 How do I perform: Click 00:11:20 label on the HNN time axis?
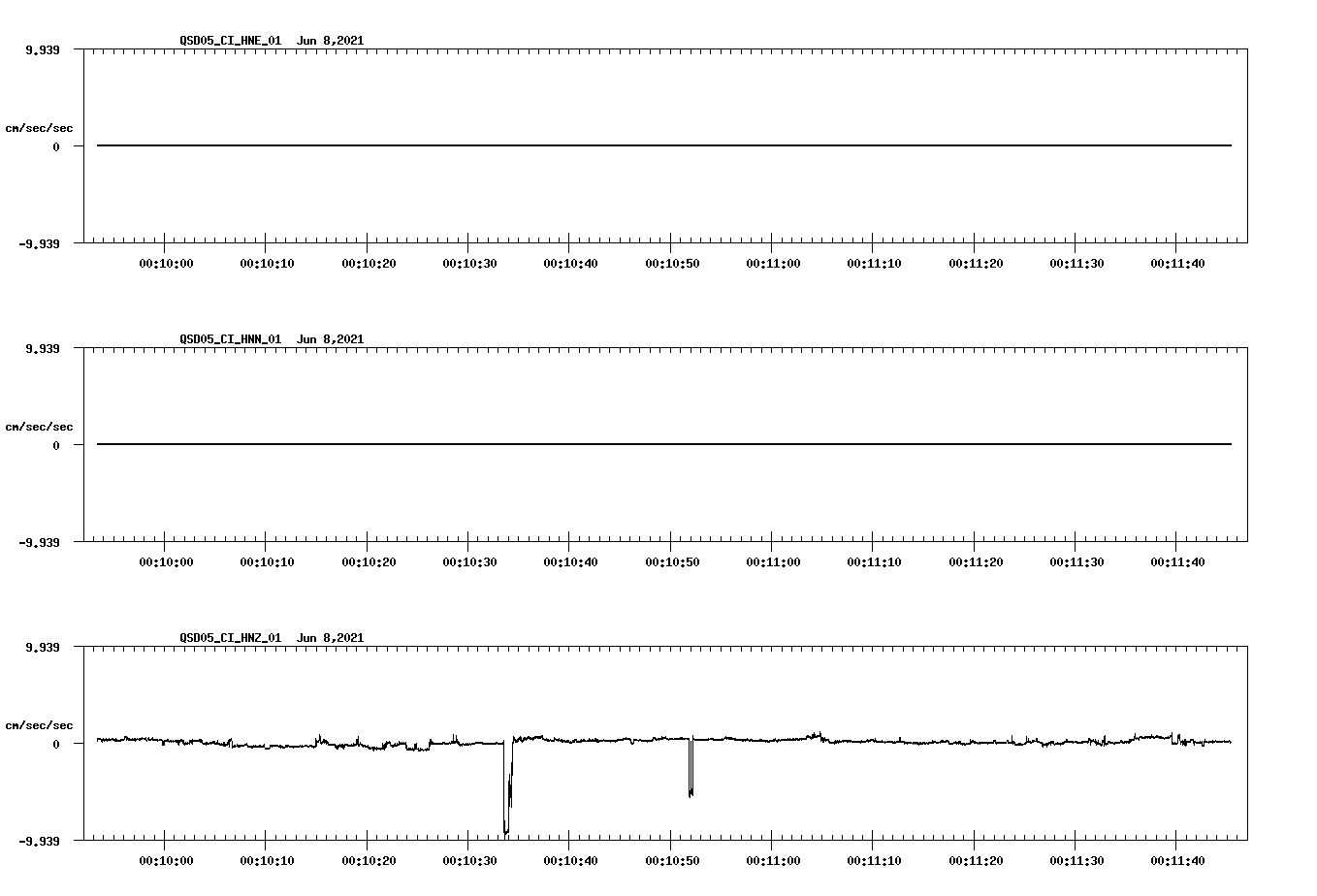(x=975, y=562)
